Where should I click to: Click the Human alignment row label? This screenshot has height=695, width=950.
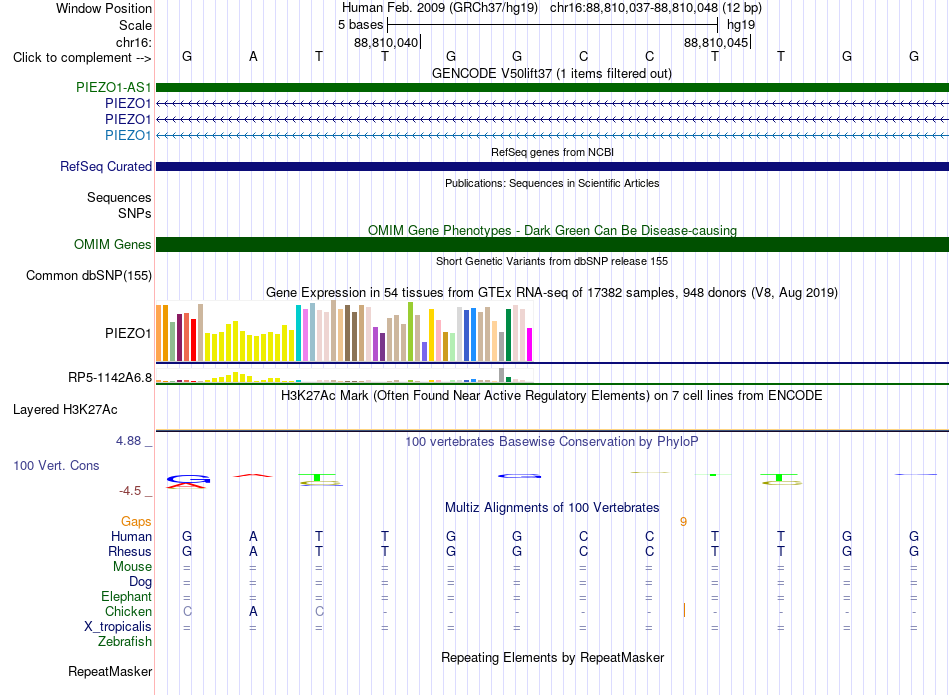[x=131, y=536]
